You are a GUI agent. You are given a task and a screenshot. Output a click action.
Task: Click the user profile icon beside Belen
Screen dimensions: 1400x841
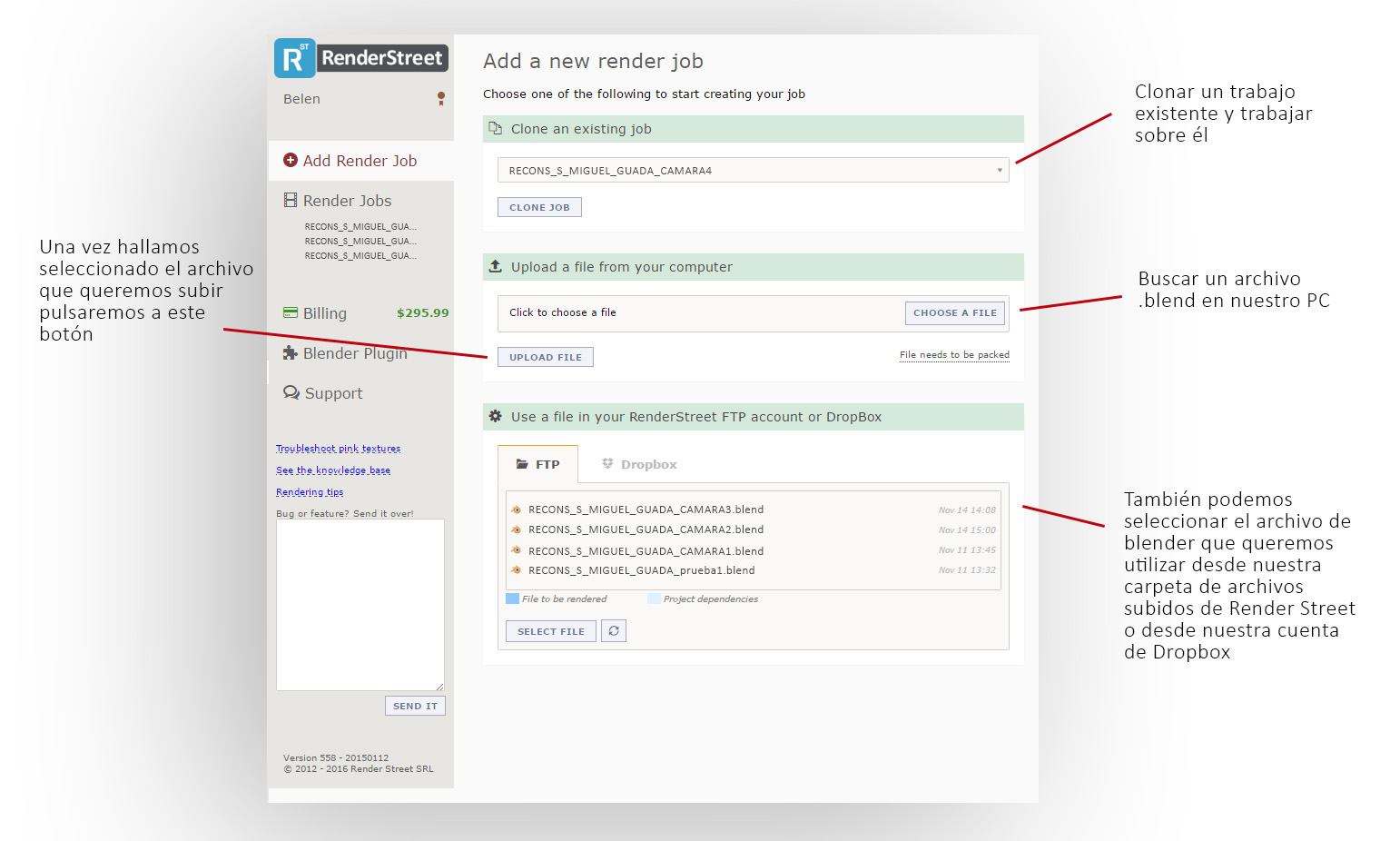tap(441, 98)
